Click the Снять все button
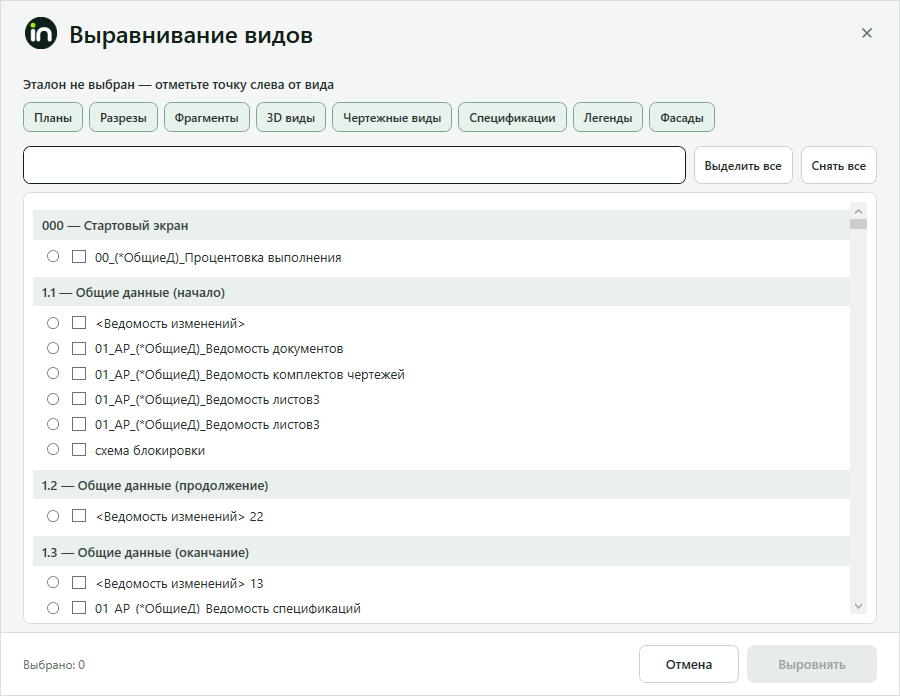Image resolution: width=900 pixels, height=696 pixels. [839, 165]
